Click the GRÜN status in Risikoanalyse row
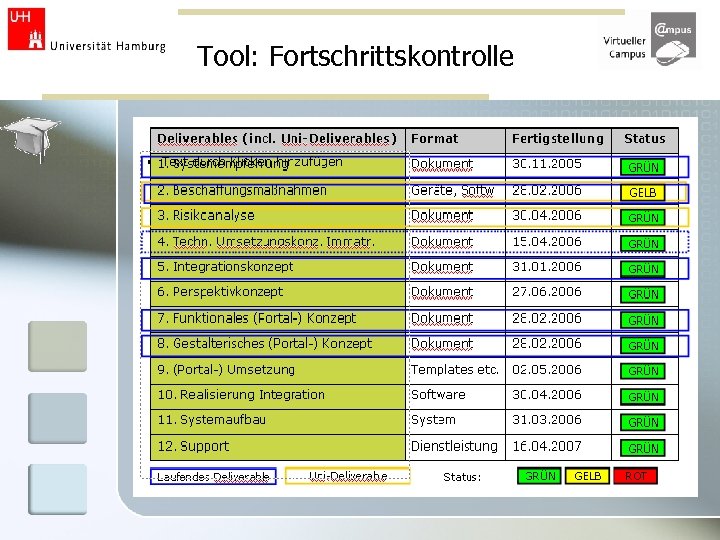 (642, 218)
